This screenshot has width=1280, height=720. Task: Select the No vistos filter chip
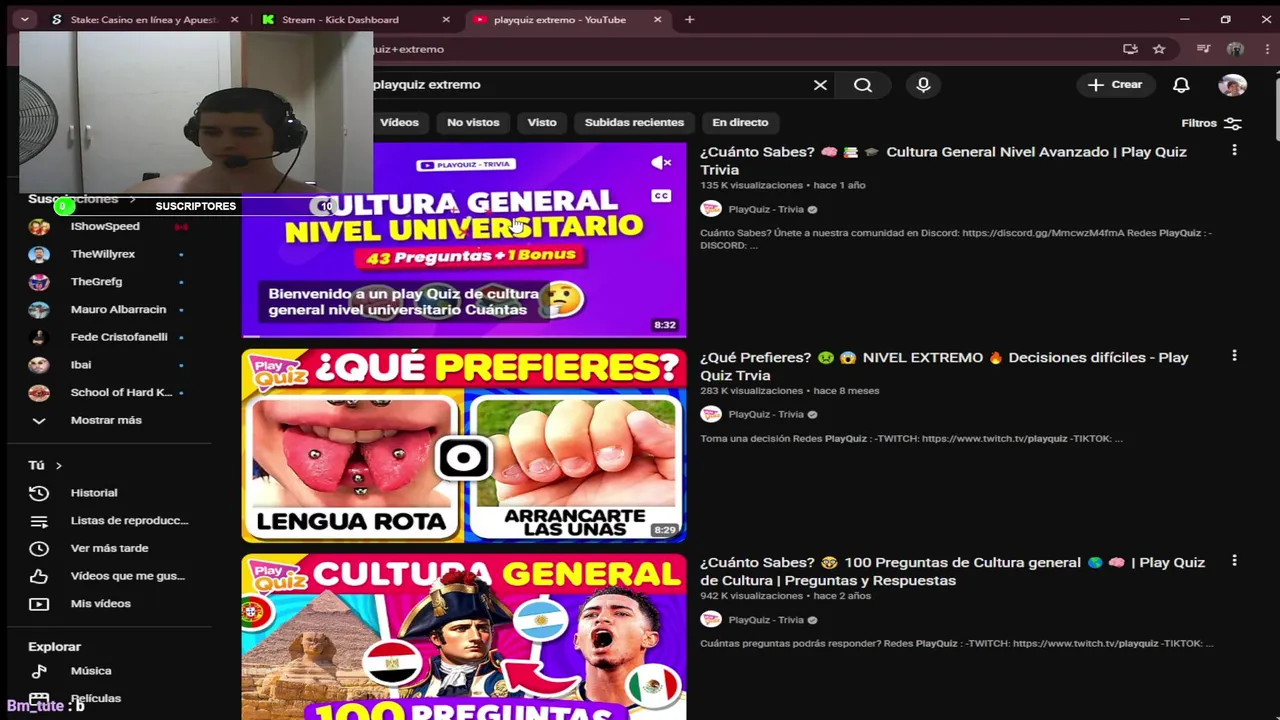(473, 122)
